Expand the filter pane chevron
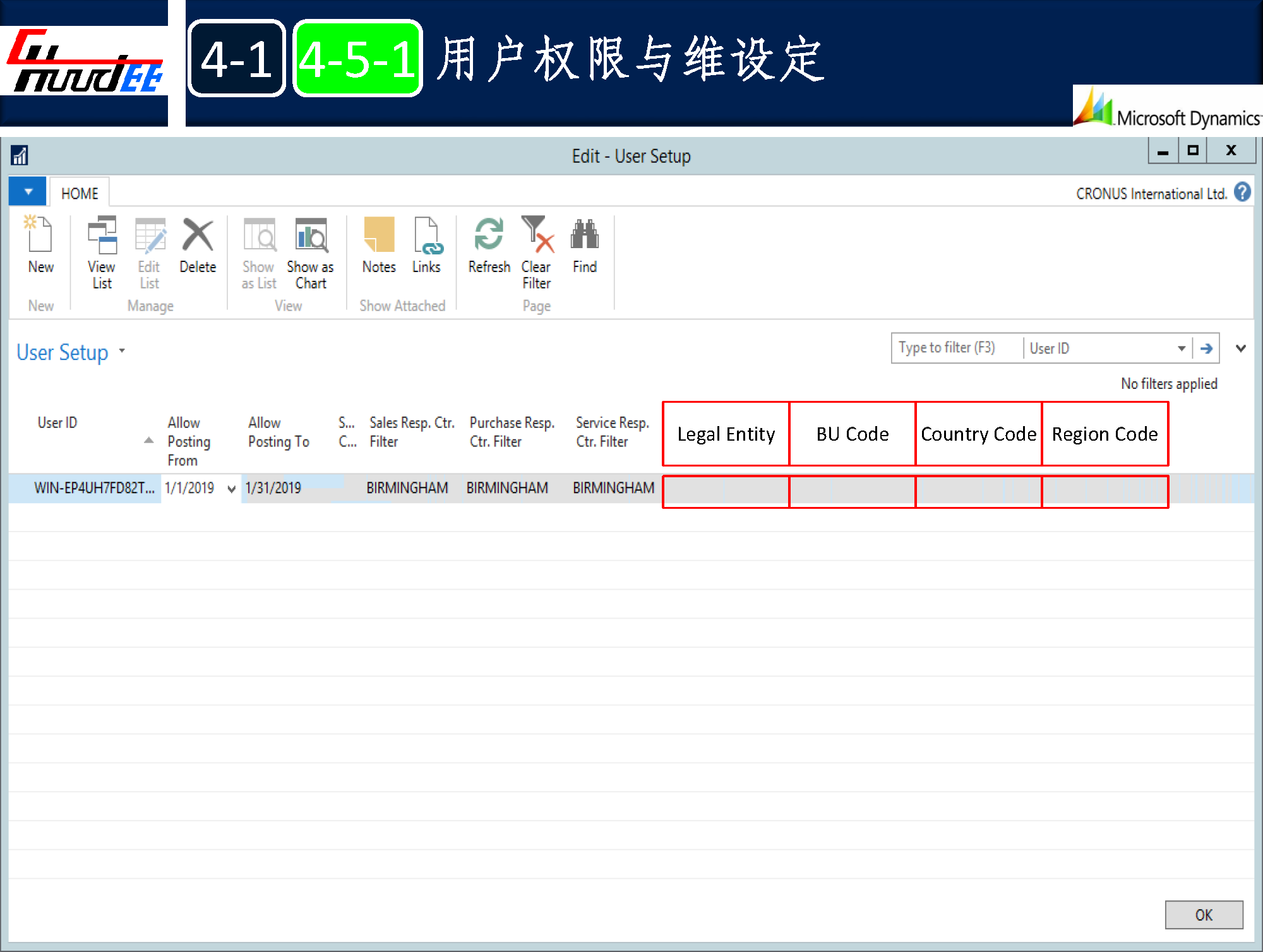The width and height of the screenshot is (1263, 952). click(1240, 348)
